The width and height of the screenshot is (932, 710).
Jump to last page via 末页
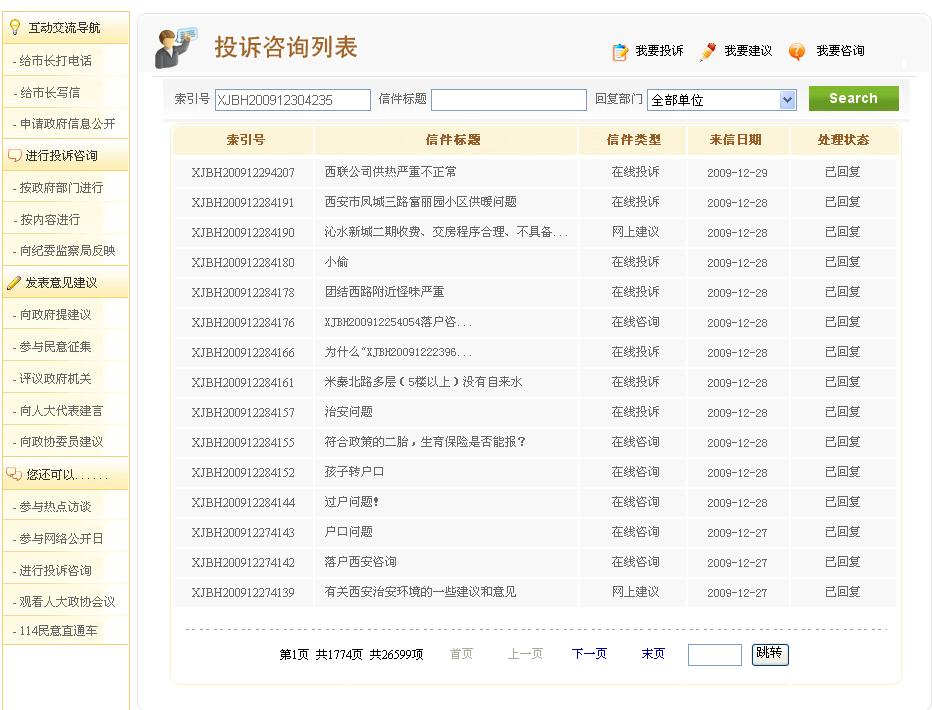653,654
